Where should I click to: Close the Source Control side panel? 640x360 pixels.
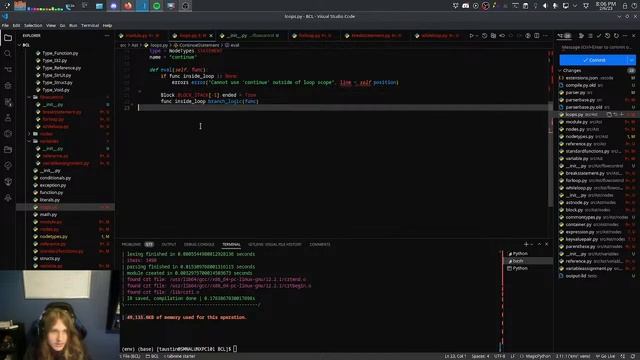(634, 36)
